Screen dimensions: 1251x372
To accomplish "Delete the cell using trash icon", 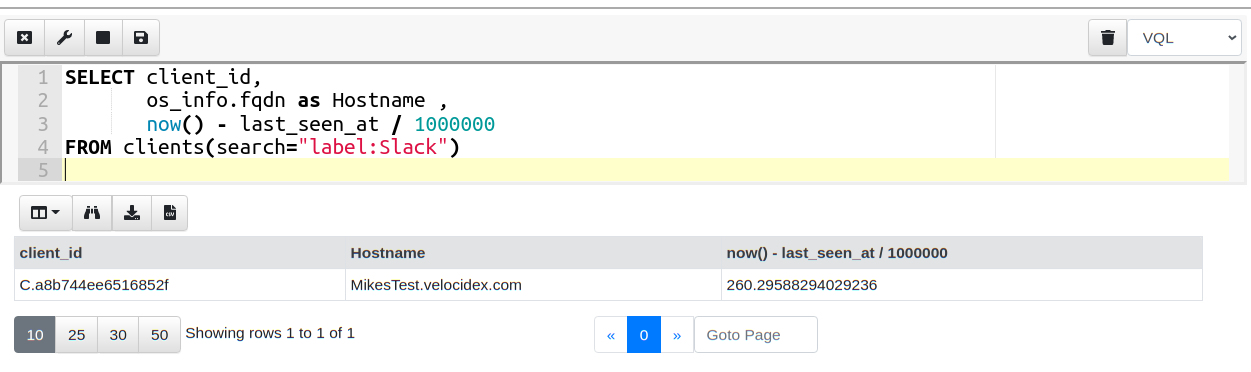I will click(x=1108, y=38).
